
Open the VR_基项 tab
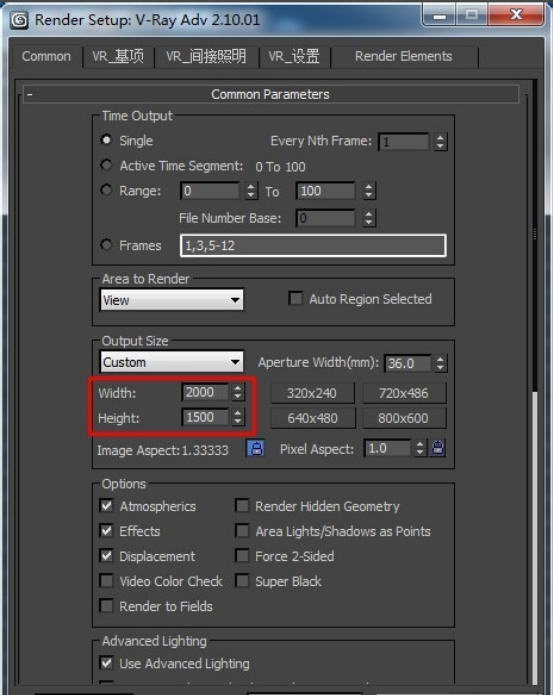tap(118, 56)
